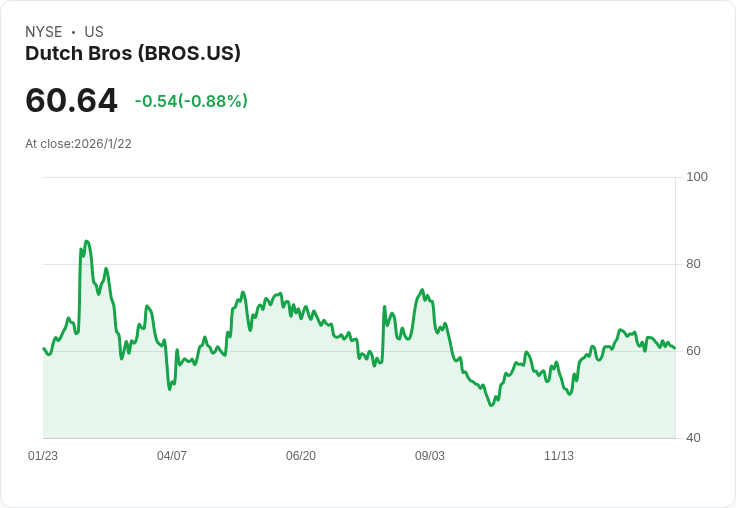The image size is (736, 508).
Task: Select the 04/07 date on x-axis
Action: (x=172, y=456)
